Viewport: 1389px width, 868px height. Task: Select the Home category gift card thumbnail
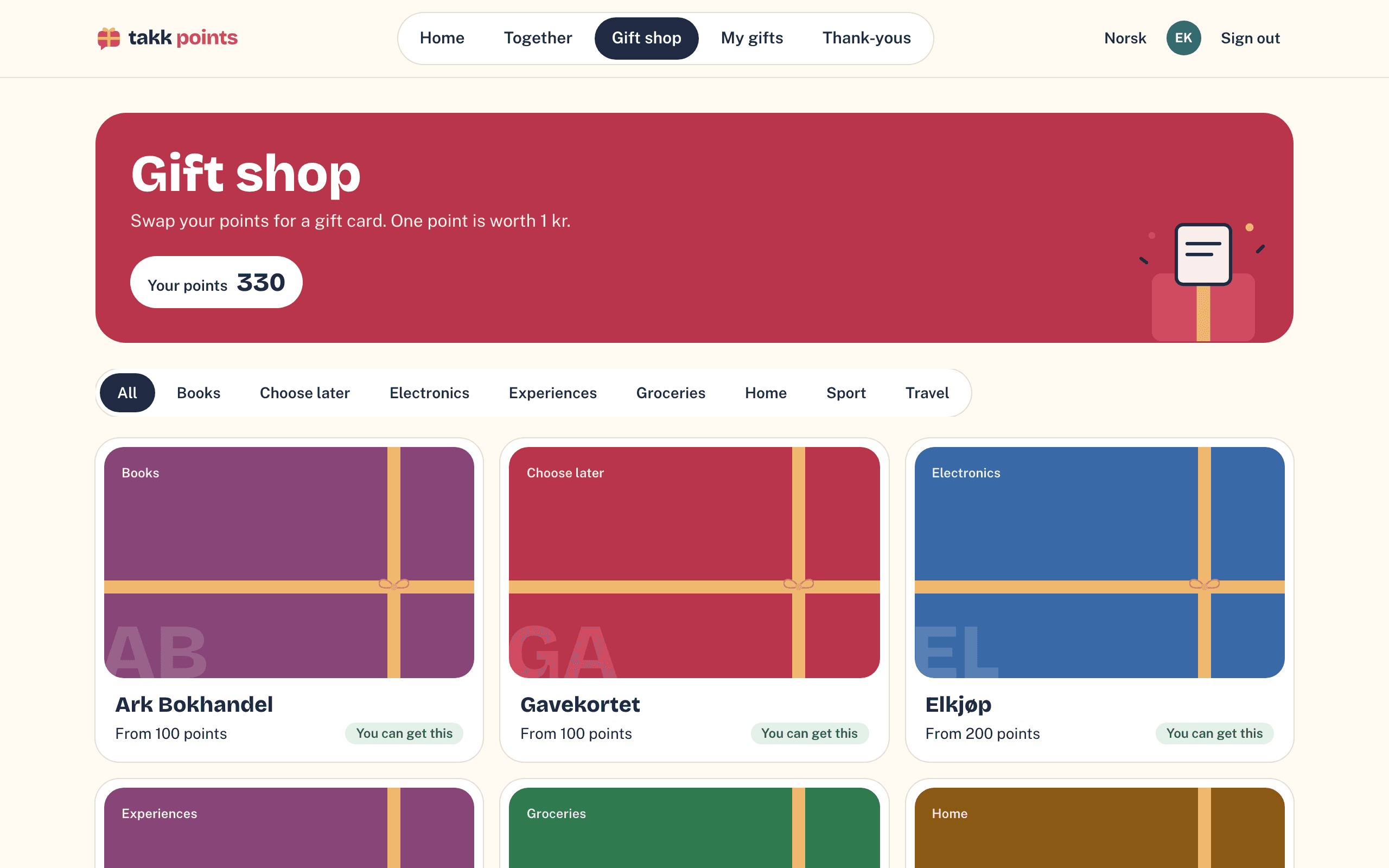tap(1099, 827)
